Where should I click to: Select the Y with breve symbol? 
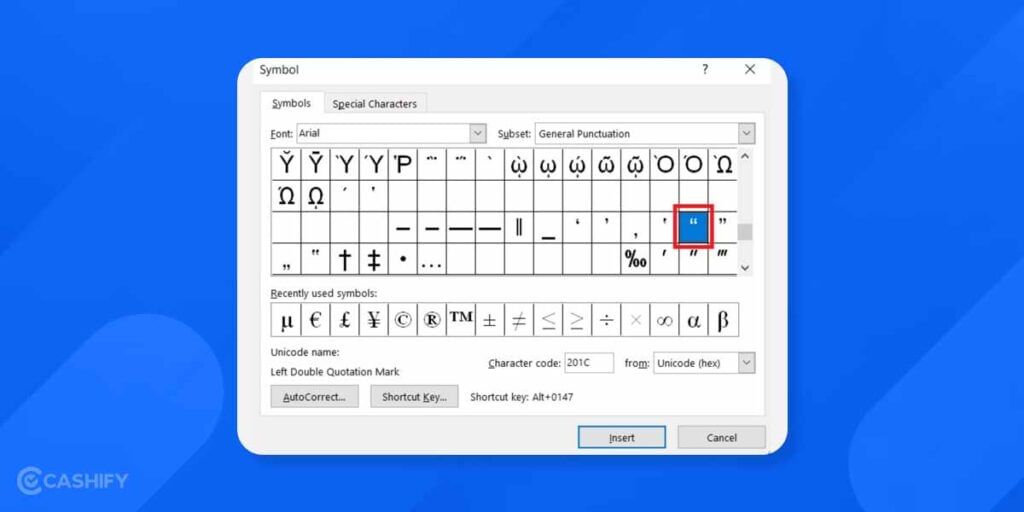(x=286, y=164)
